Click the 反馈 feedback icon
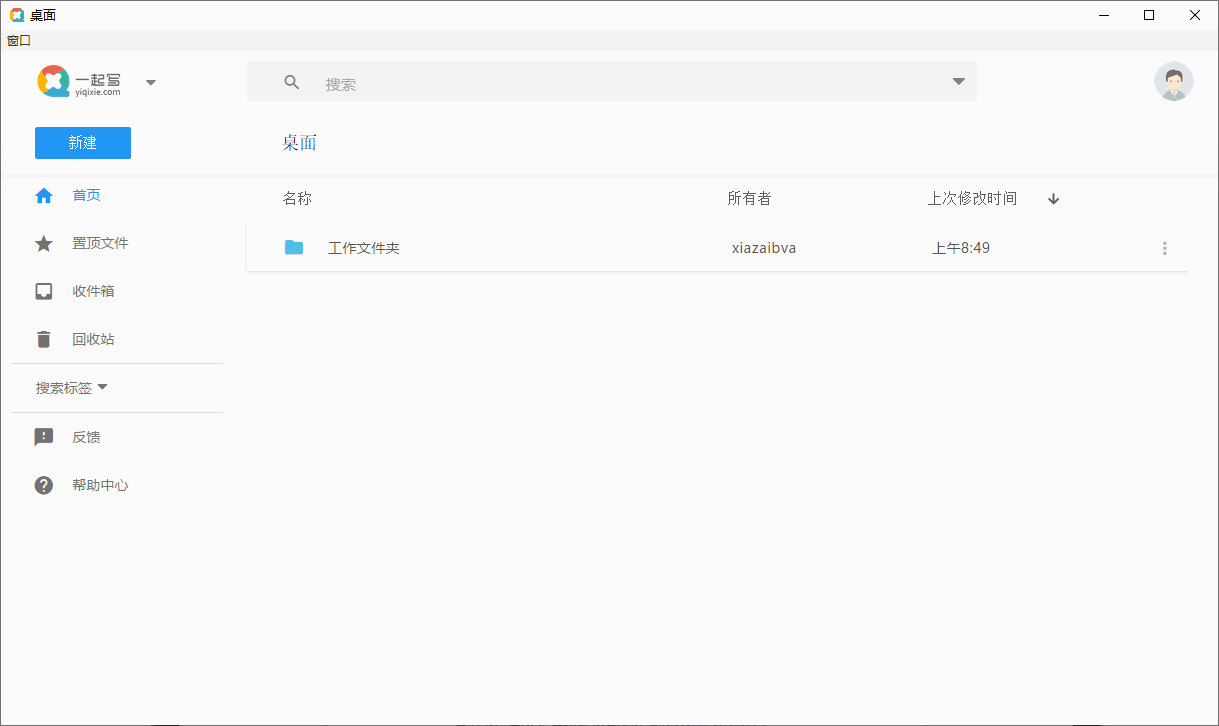1219x726 pixels. tap(44, 437)
